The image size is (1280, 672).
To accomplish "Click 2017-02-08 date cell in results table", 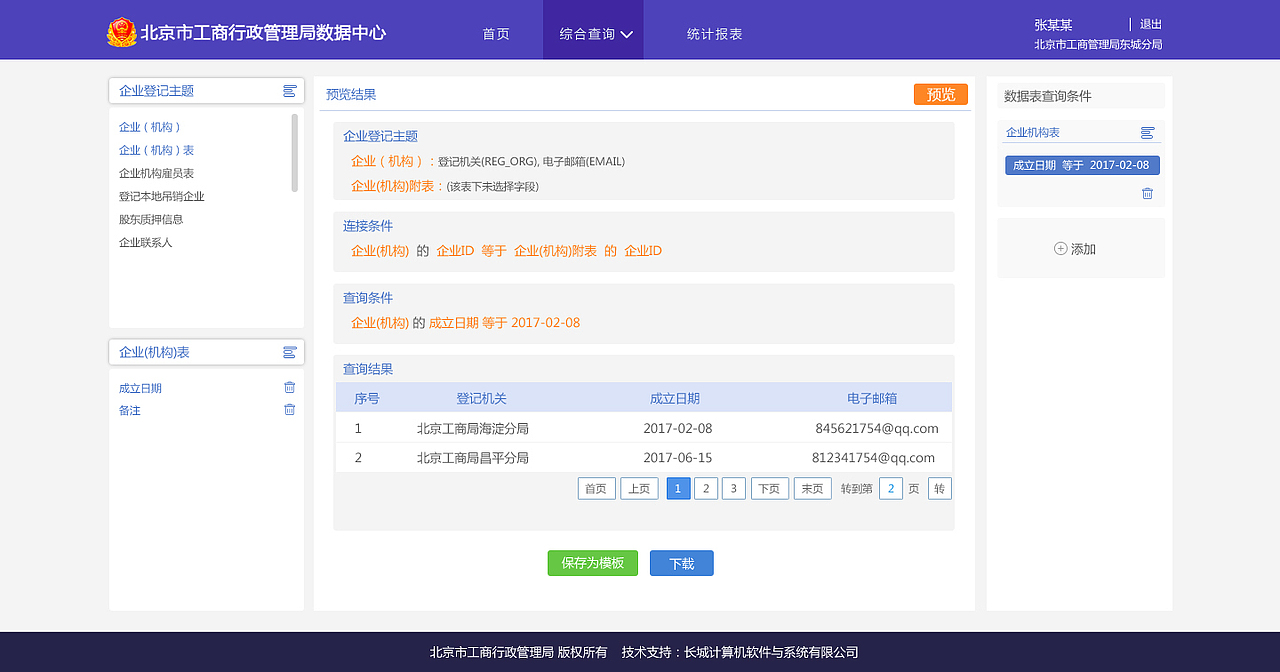I will [x=678, y=428].
